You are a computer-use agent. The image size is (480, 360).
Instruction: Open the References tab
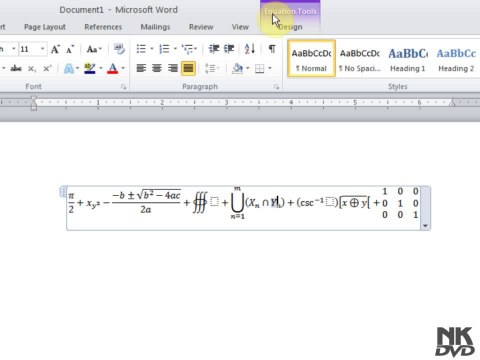(103, 27)
